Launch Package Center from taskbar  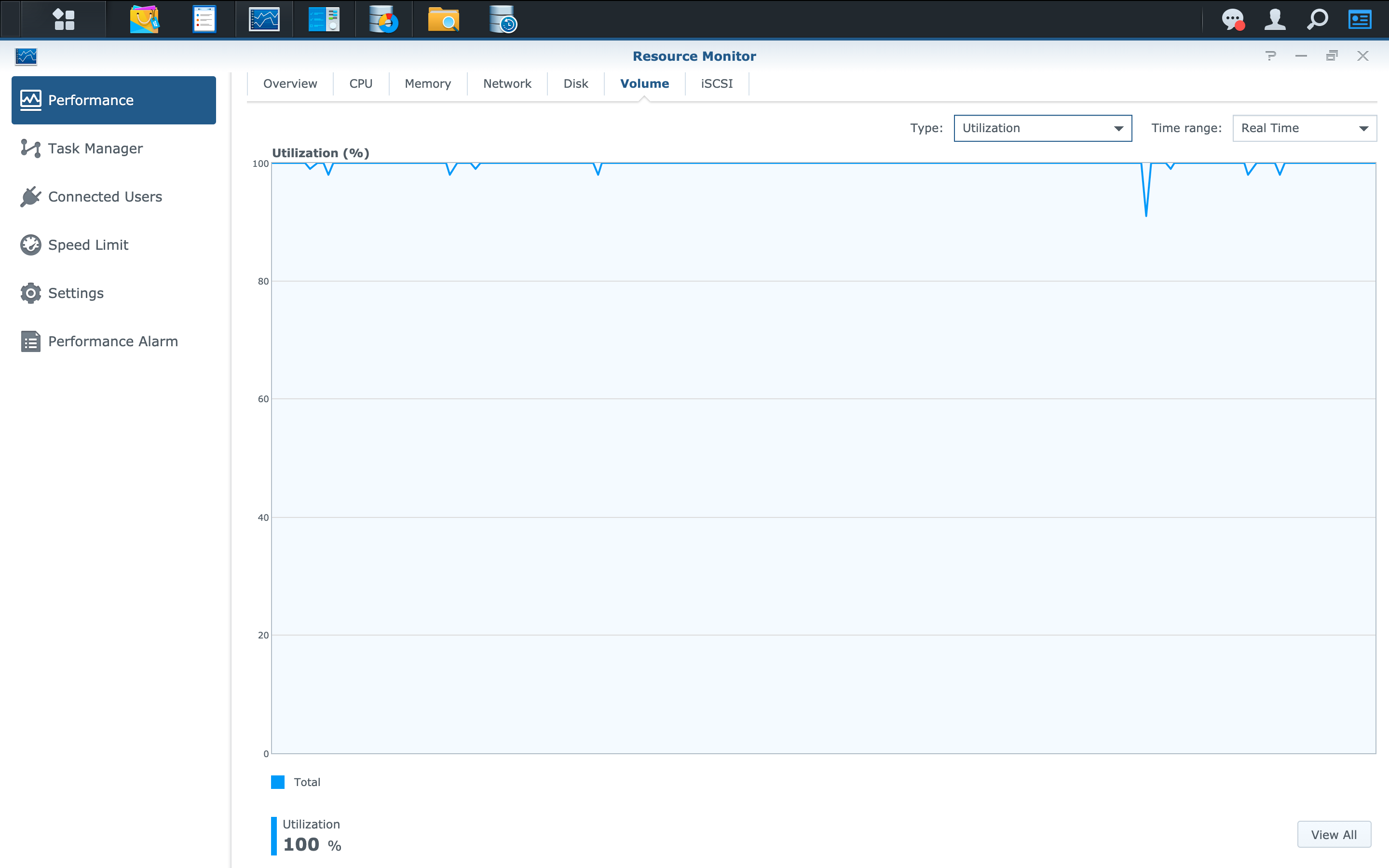144,19
